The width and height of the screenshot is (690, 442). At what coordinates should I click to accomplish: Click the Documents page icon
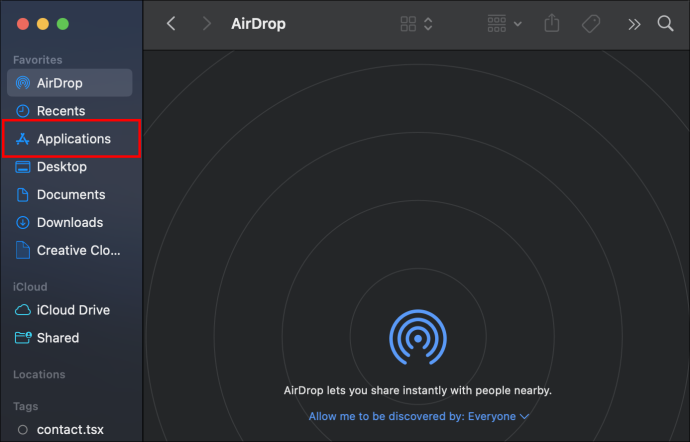tap(22, 195)
